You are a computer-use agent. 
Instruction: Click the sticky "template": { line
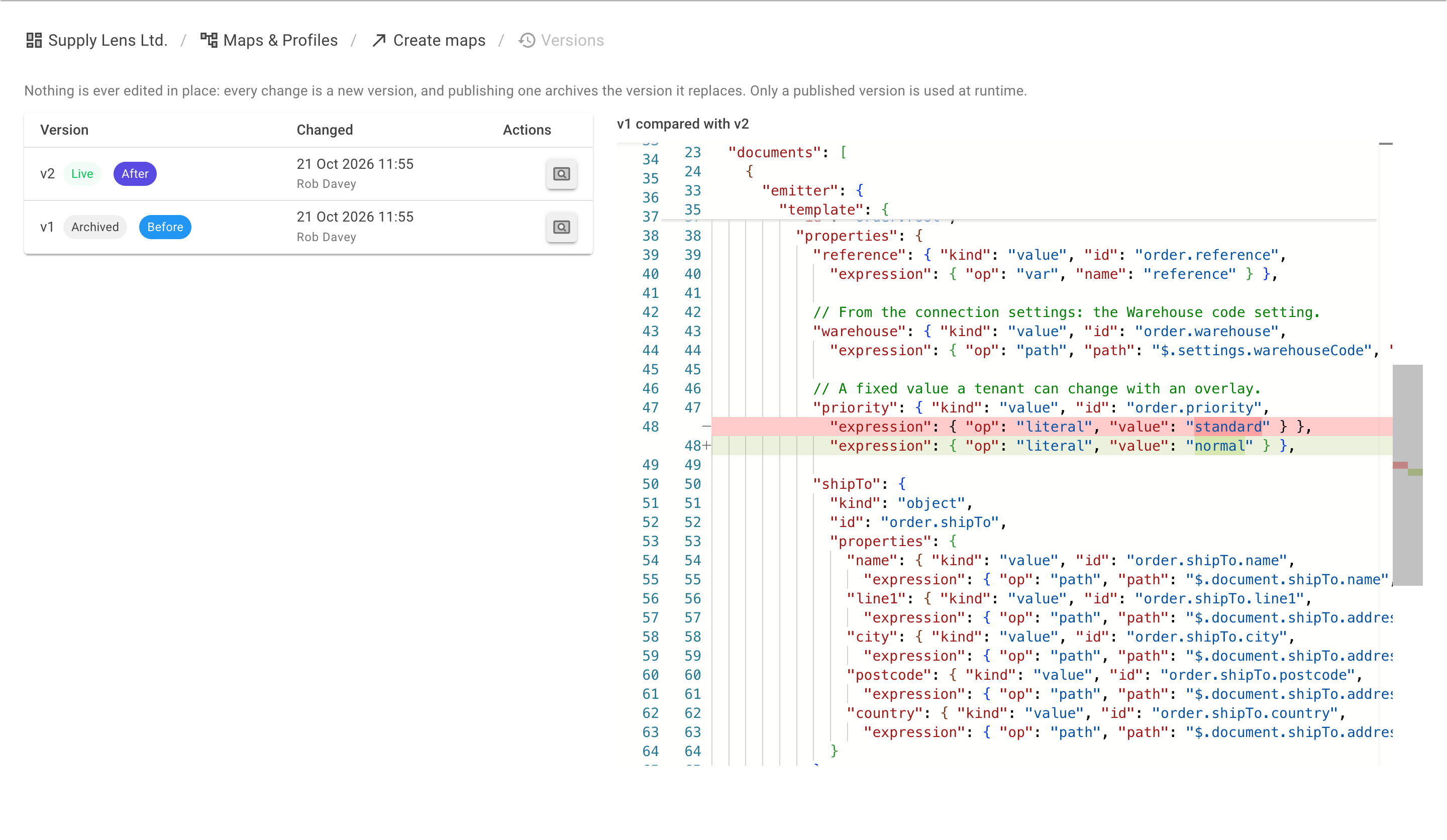pos(834,209)
